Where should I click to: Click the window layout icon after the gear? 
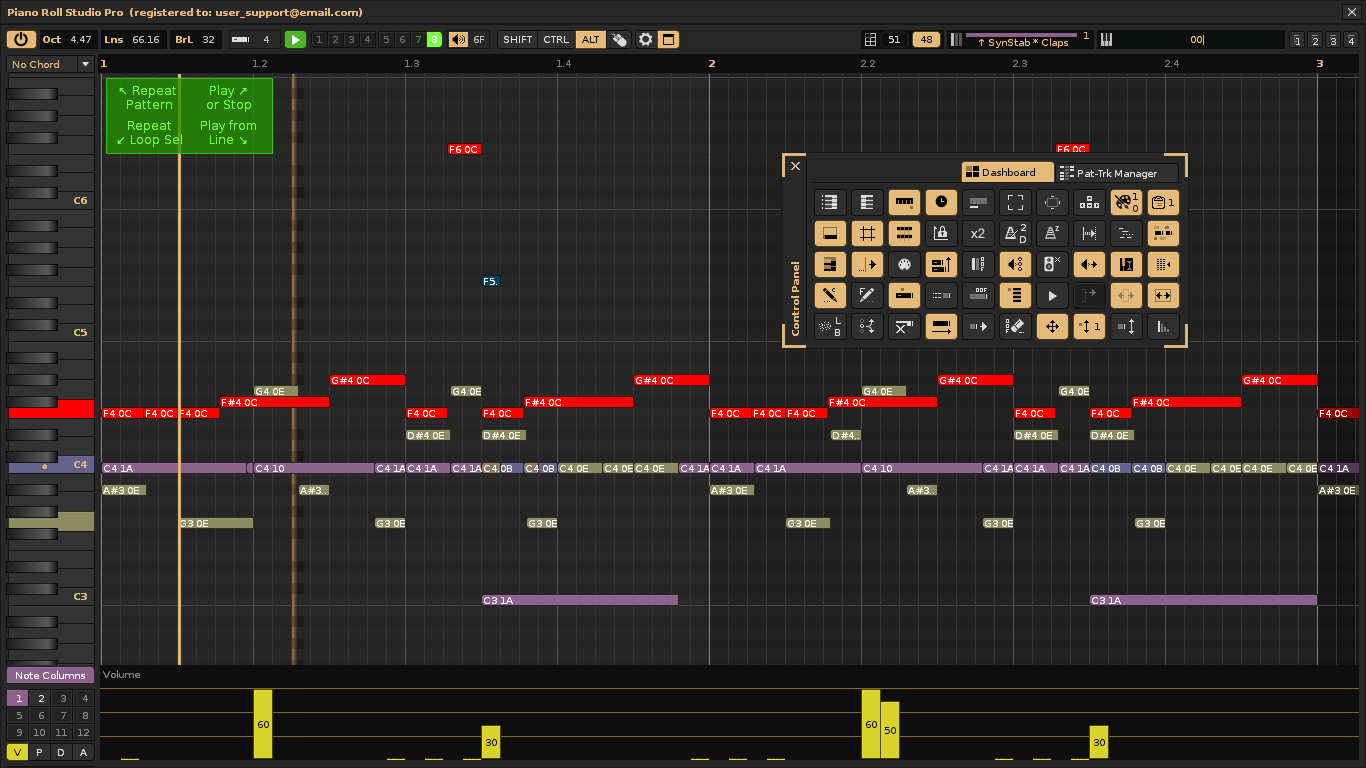pos(668,40)
